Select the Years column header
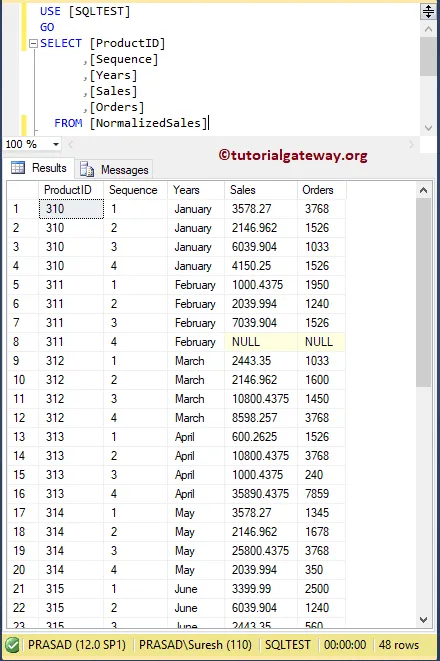 click(196, 190)
